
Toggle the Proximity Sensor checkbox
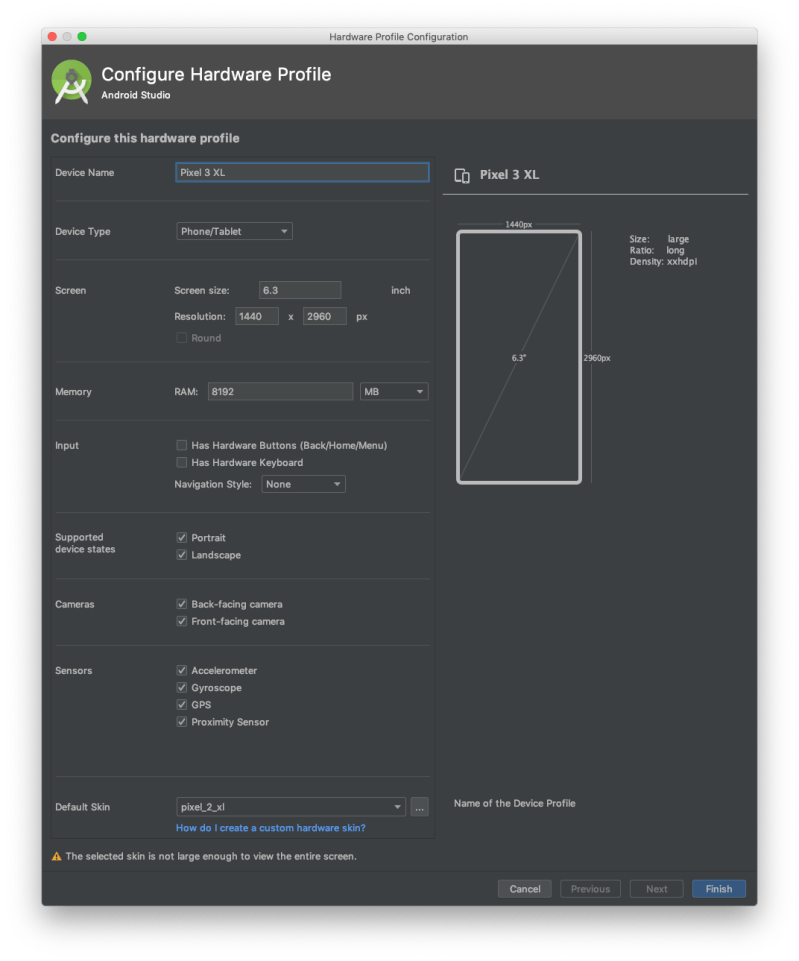click(x=181, y=721)
